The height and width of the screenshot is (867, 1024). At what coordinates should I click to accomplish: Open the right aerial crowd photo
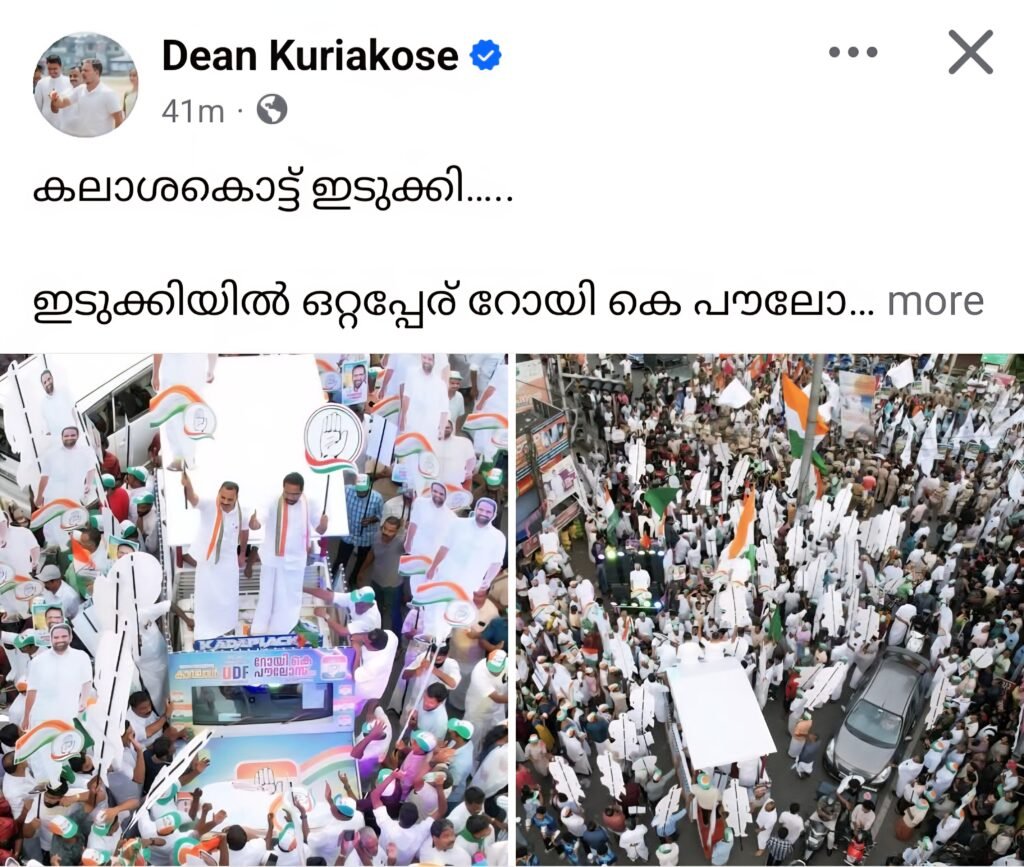[770, 610]
